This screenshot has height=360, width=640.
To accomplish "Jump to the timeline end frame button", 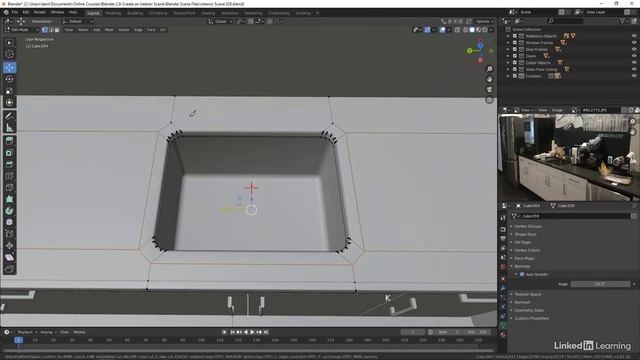I will (266, 332).
